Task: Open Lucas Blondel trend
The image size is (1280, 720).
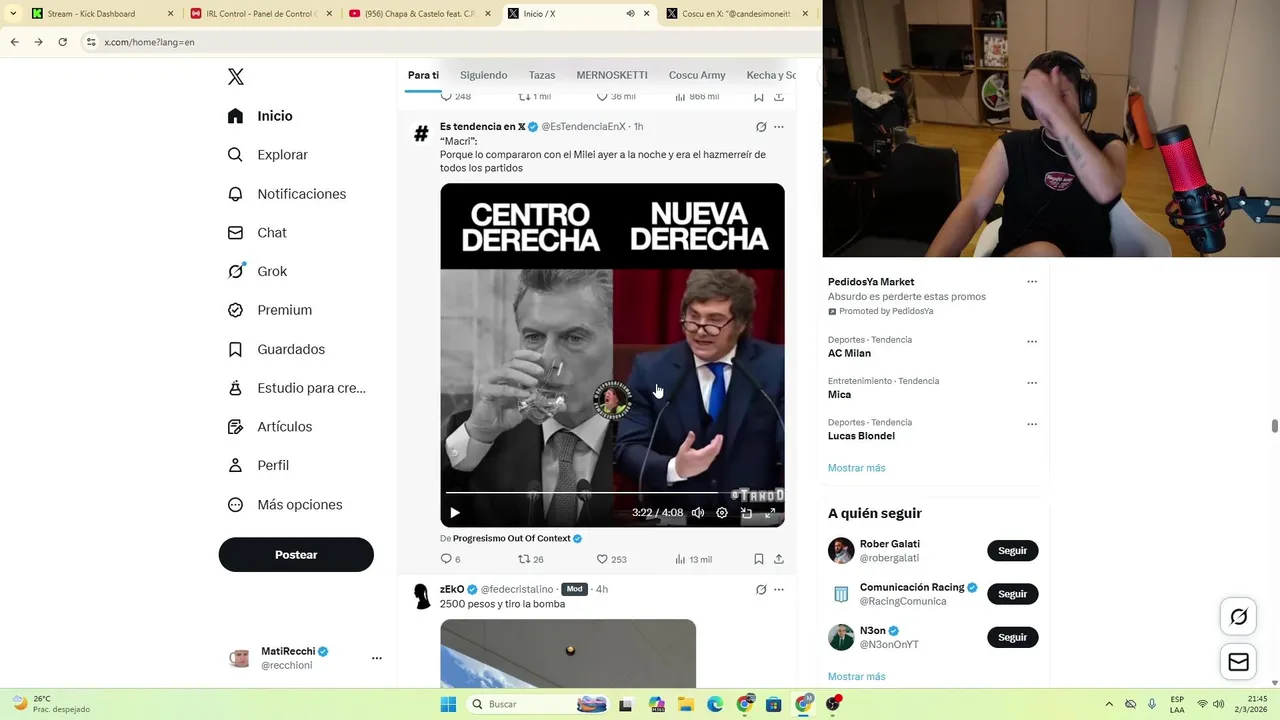Action: pyautogui.click(x=861, y=436)
